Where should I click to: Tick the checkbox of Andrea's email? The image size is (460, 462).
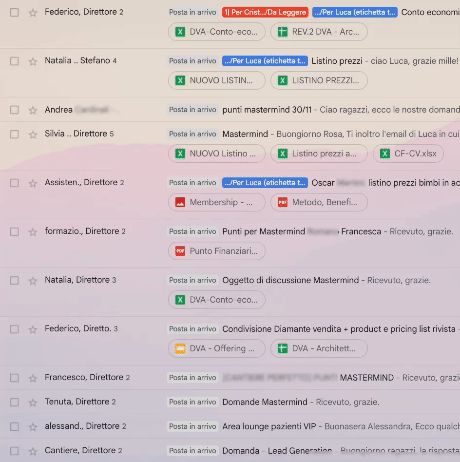(x=14, y=110)
